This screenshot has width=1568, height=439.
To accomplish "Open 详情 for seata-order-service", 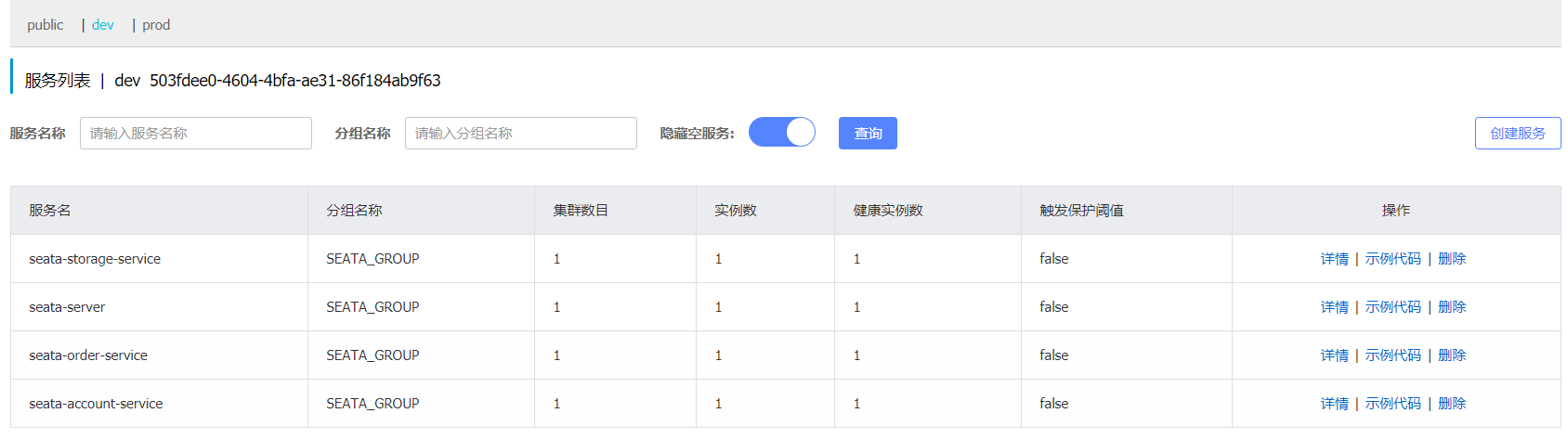I will pos(1335,355).
